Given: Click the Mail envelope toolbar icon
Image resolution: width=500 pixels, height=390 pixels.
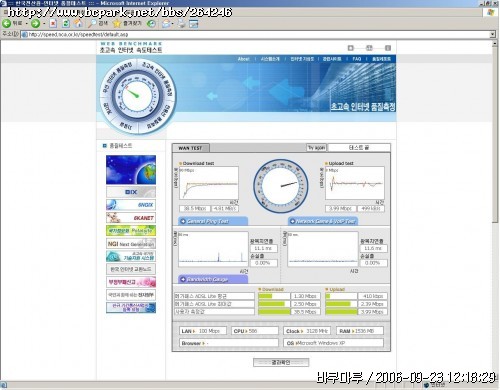Looking at the screenshot, I should click(x=166, y=23).
